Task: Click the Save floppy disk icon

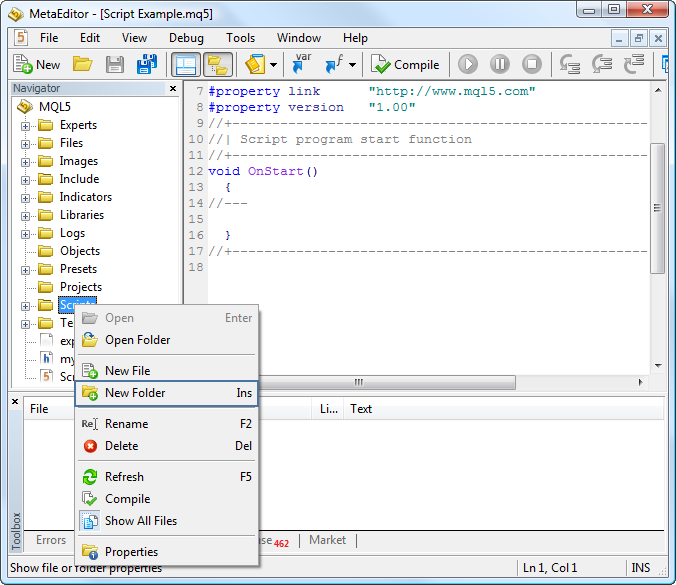Action: [115, 65]
